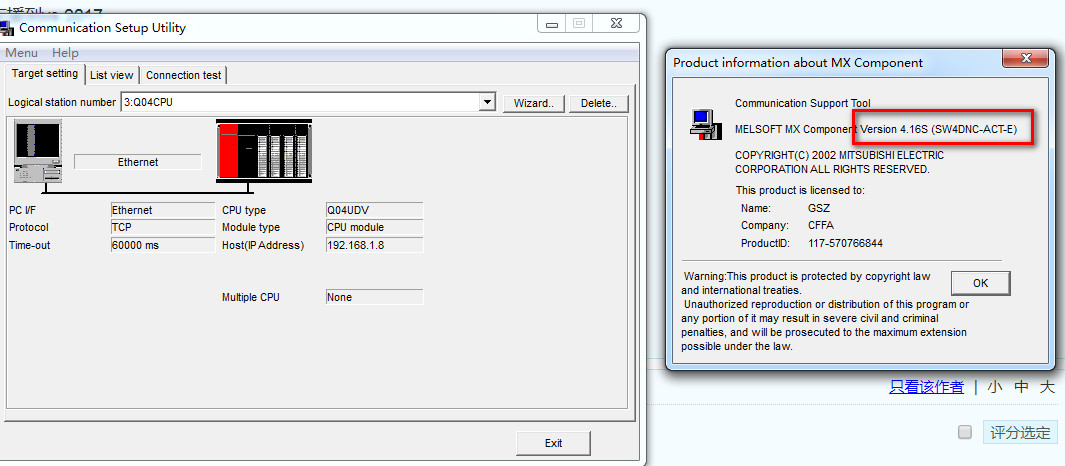
Task: Click the PLC rack module icon
Action: pos(264,151)
